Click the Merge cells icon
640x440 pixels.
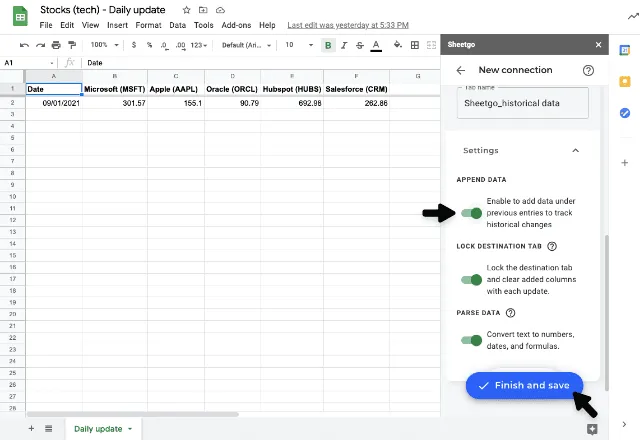(x=431, y=45)
